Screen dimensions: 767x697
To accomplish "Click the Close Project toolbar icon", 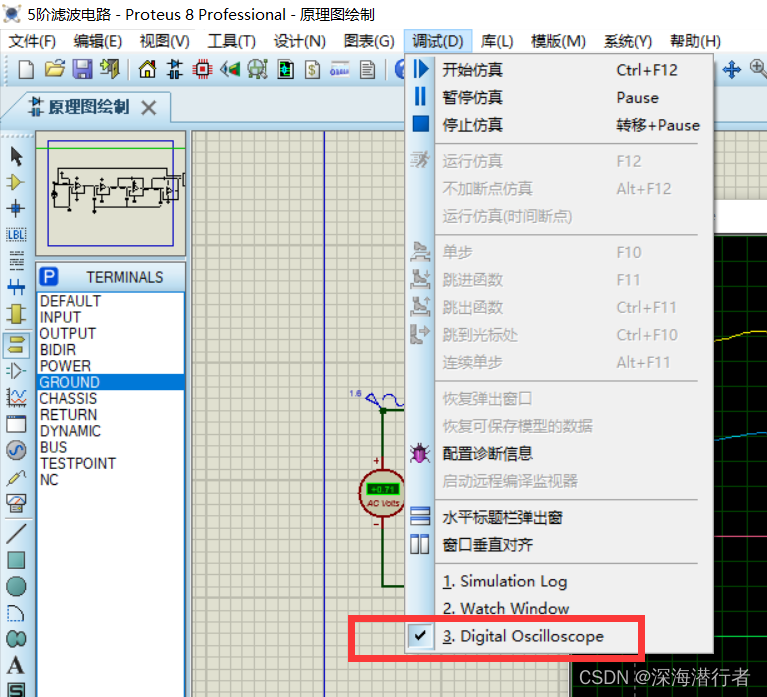I will [110, 69].
